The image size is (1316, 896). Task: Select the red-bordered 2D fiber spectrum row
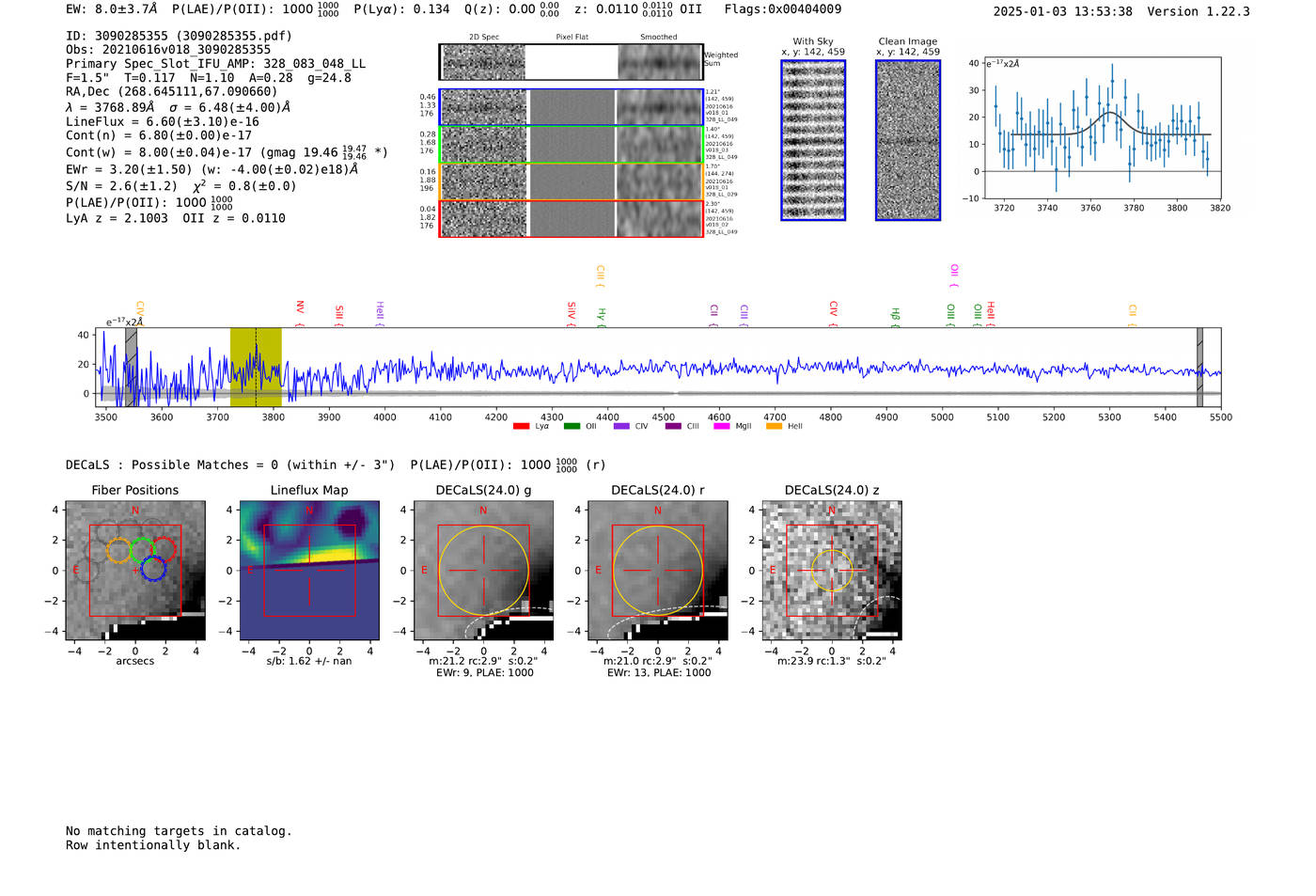(x=572, y=218)
